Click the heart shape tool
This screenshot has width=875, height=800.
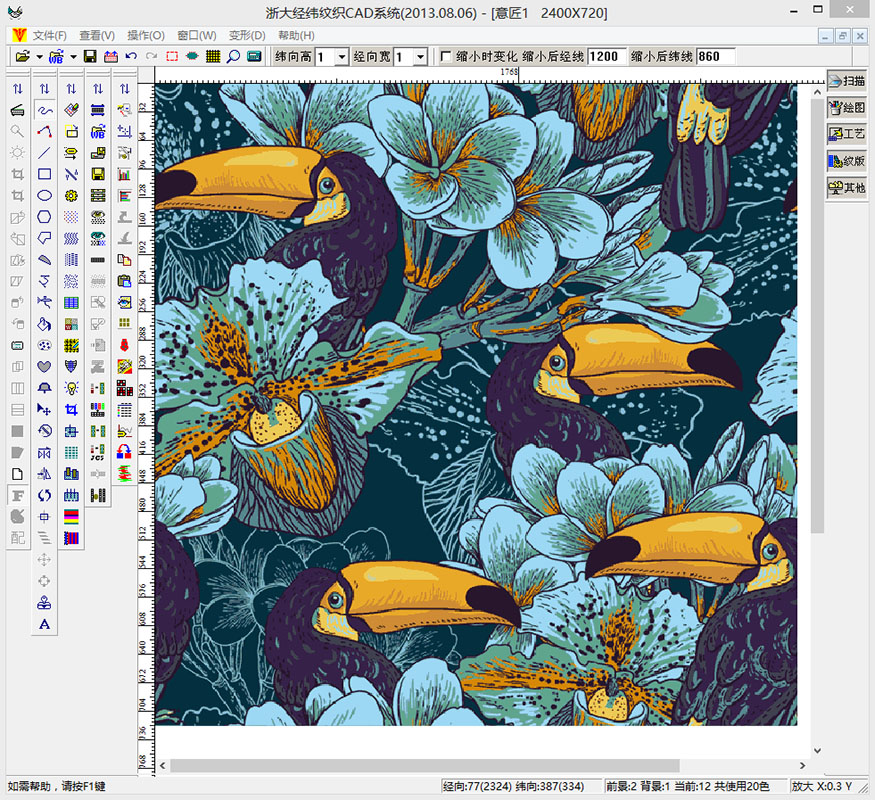44,366
